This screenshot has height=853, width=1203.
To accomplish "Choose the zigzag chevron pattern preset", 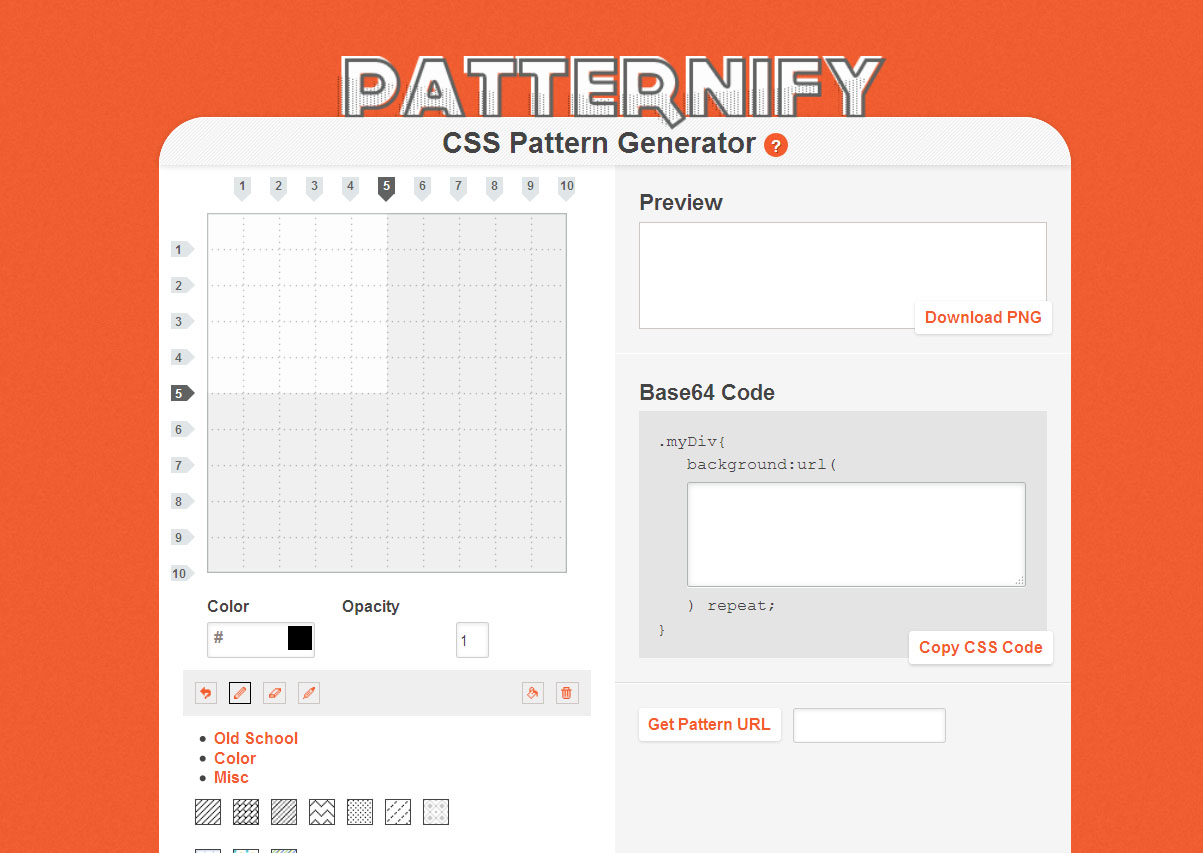I will (322, 812).
